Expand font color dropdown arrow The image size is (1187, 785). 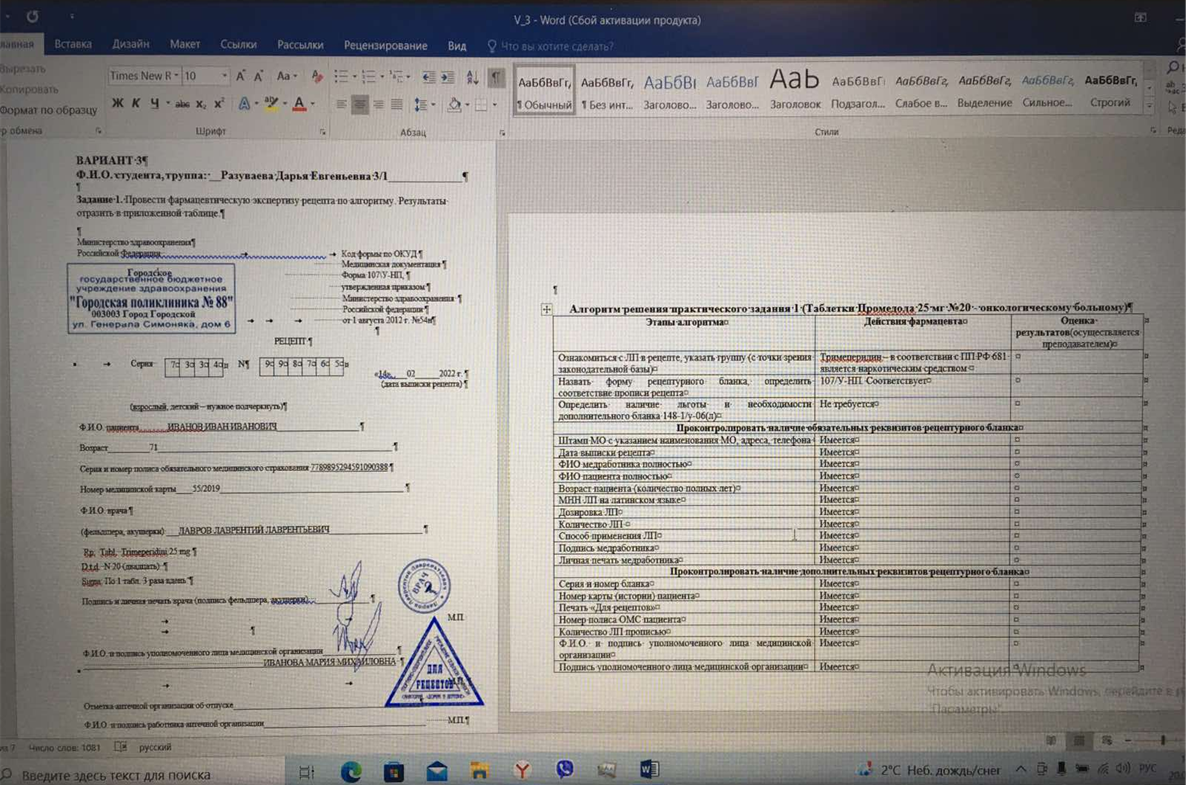(313, 104)
